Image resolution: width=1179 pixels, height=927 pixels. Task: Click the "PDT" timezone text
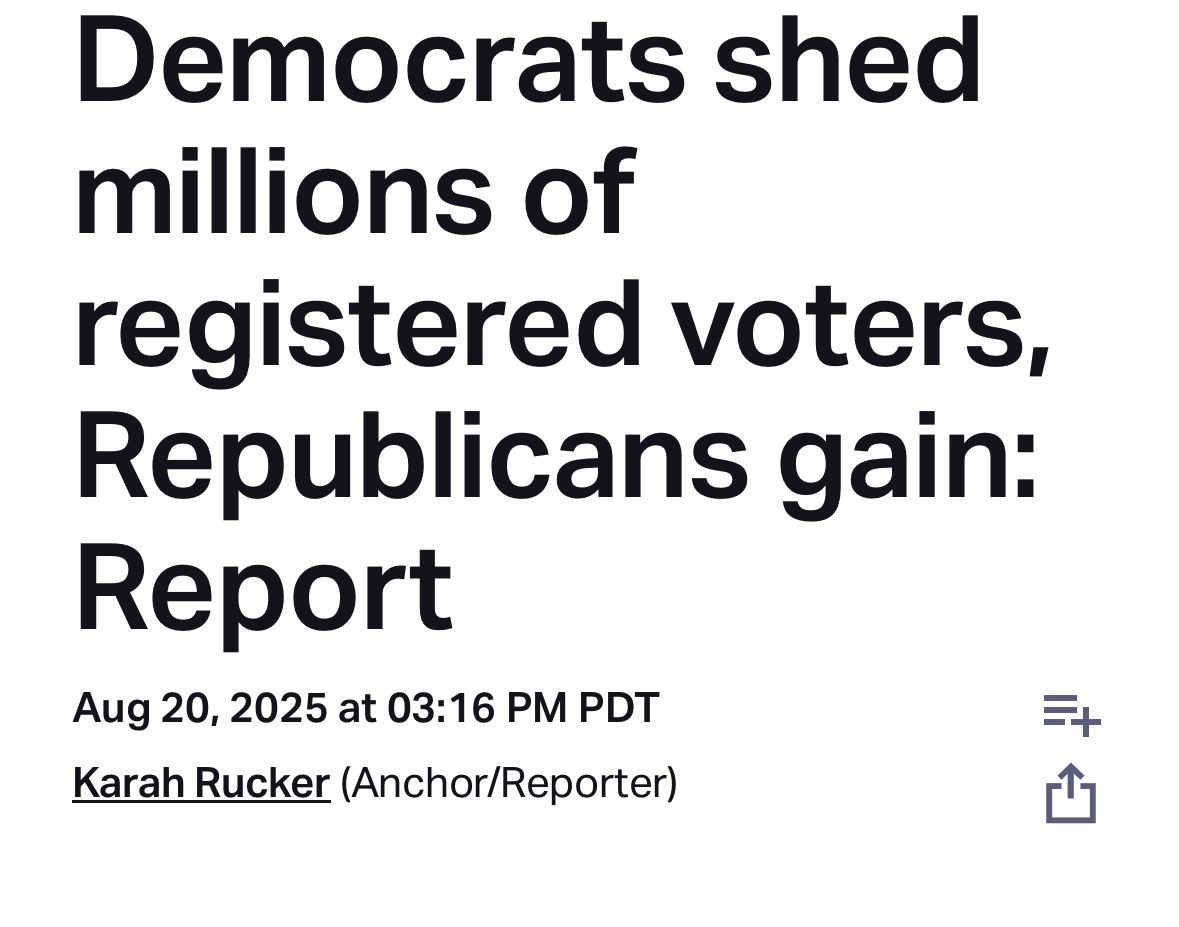(619, 708)
